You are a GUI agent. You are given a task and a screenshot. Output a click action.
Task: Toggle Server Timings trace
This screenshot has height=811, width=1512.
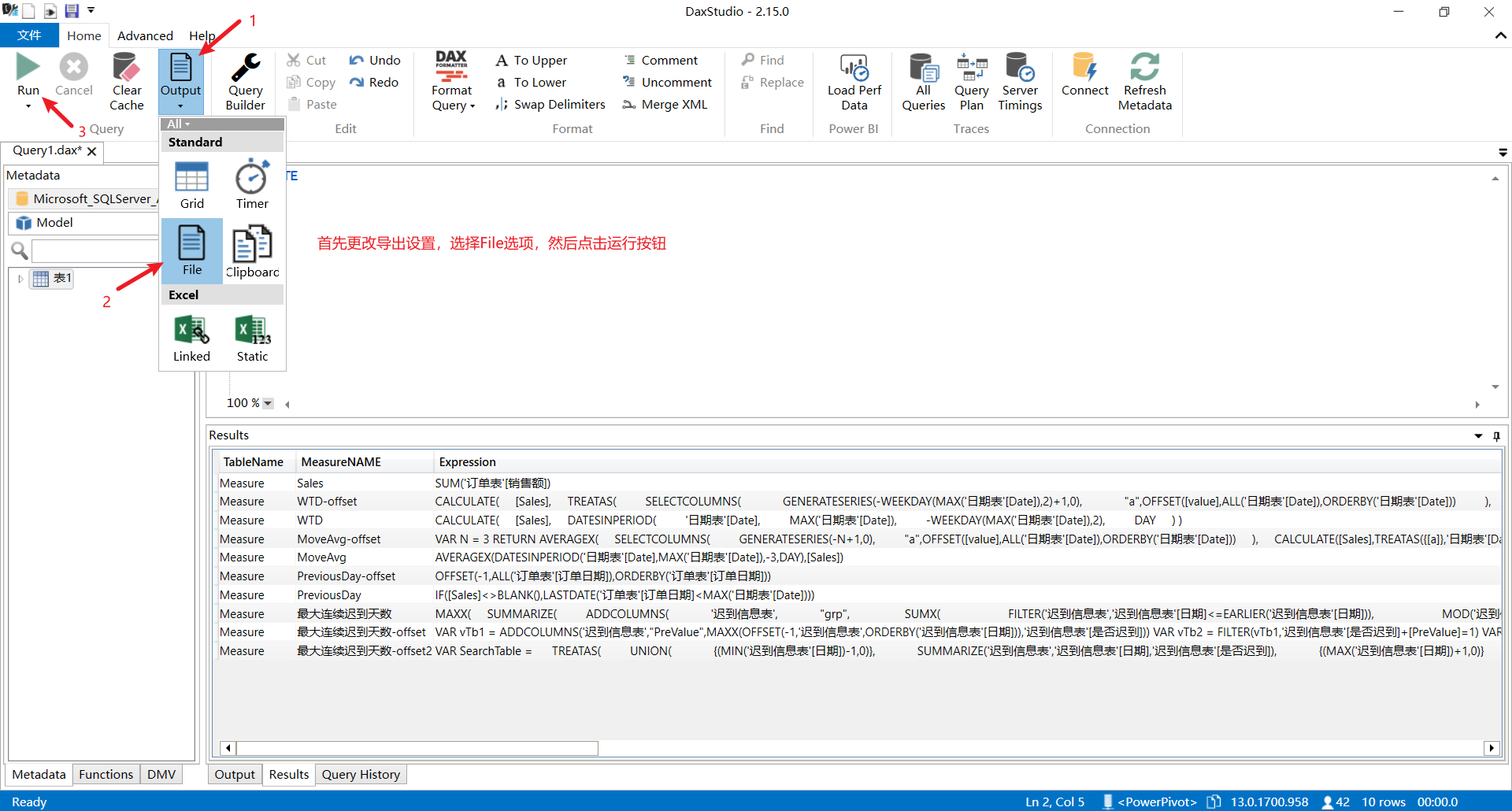pos(1020,82)
